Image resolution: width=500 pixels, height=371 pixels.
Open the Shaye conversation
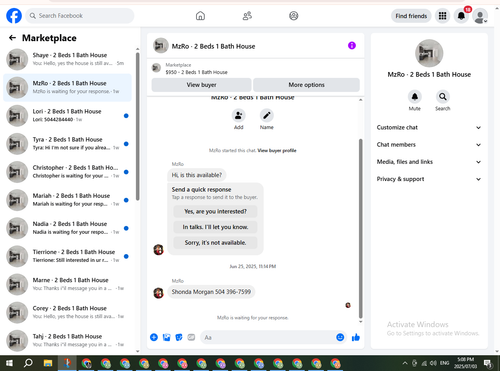(68, 59)
